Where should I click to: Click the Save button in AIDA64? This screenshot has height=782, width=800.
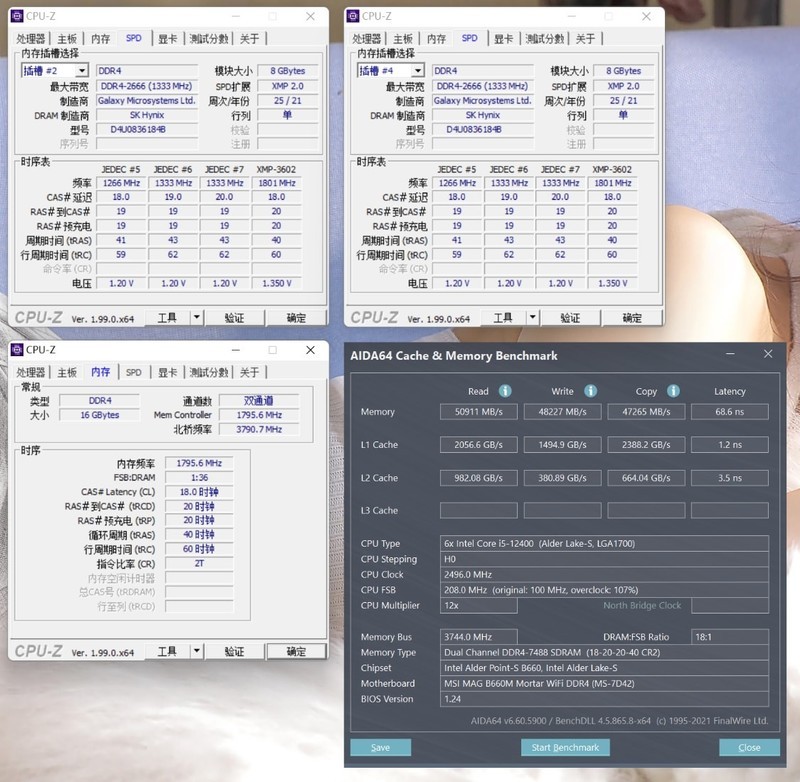pos(380,747)
